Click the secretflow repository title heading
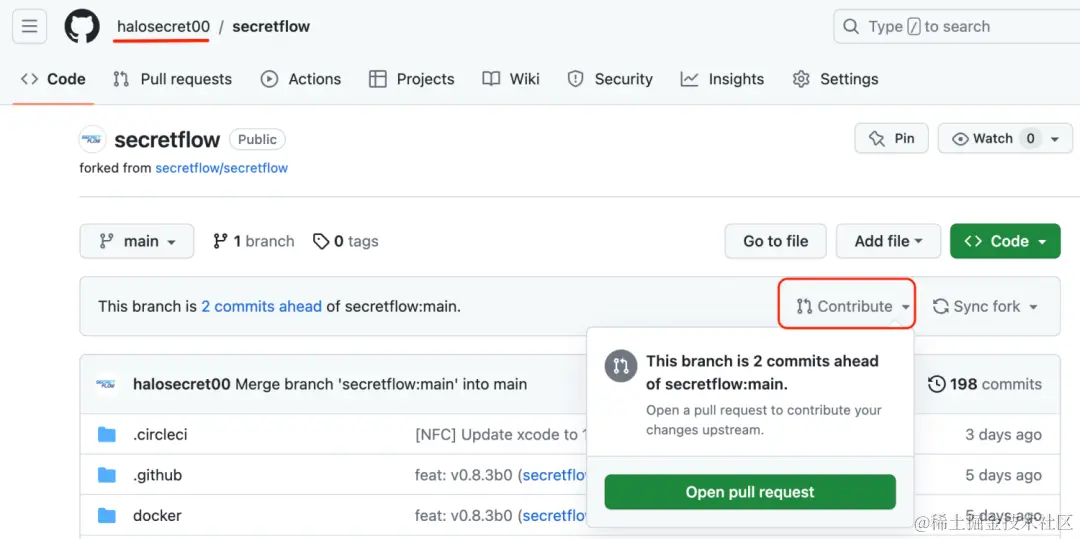Image resolution: width=1080 pixels, height=539 pixels. pos(167,140)
